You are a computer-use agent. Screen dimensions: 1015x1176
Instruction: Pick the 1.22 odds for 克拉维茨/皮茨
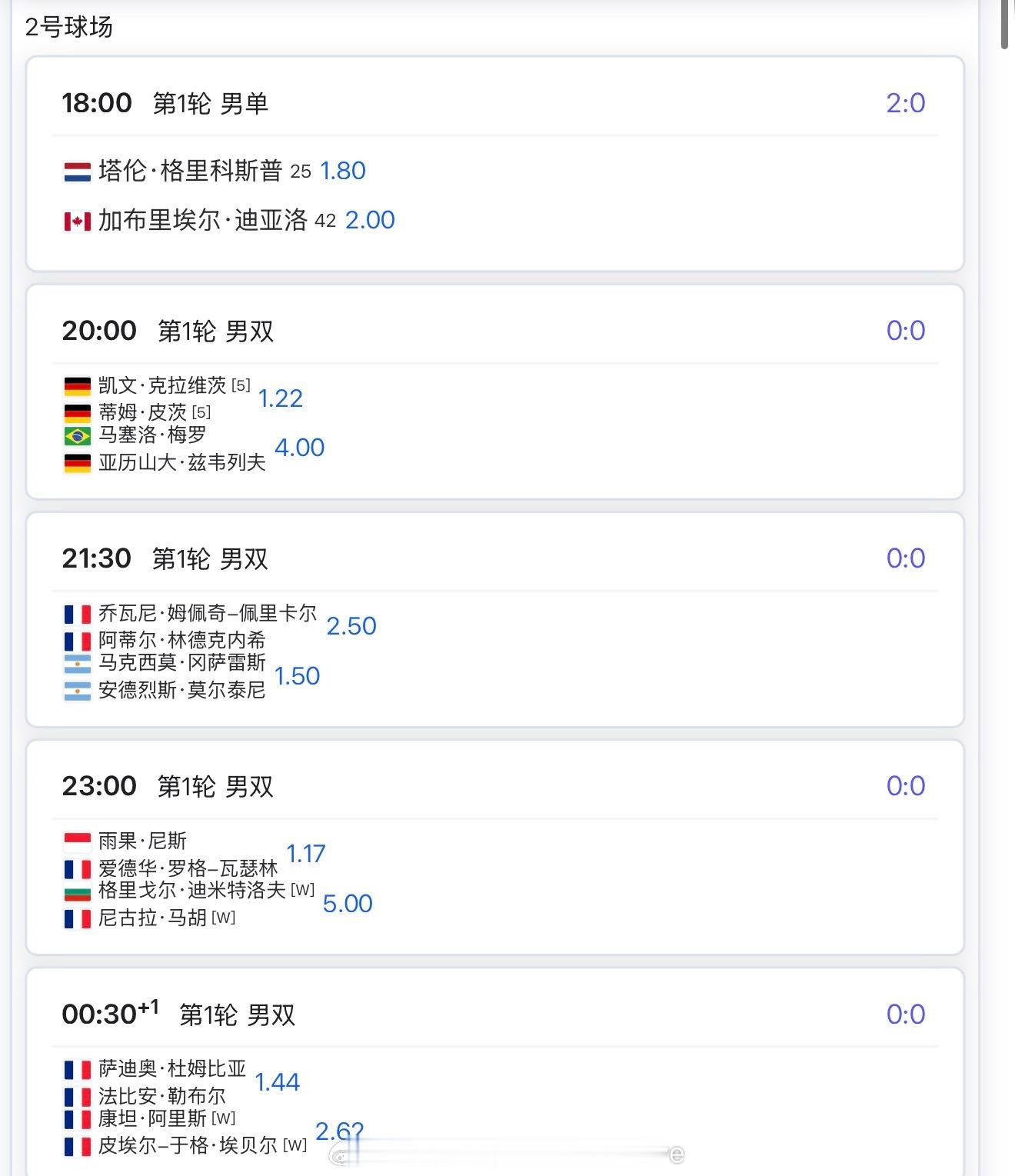pyautogui.click(x=281, y=398)
